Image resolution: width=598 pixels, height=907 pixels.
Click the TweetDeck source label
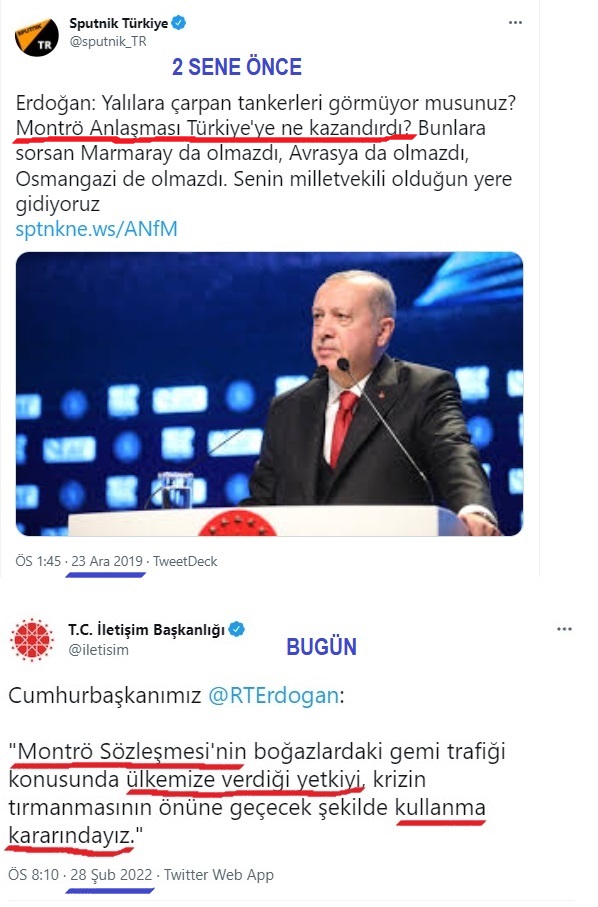185,561
